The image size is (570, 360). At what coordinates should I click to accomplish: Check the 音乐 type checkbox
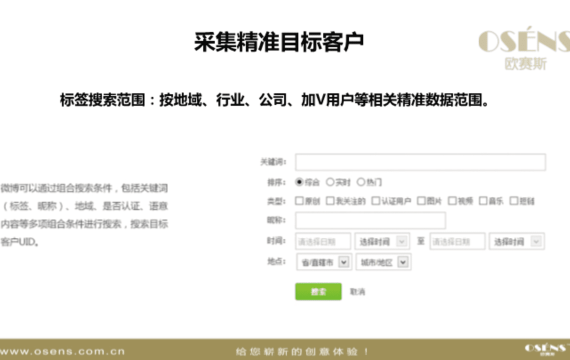pyautogui.click(x=483, y=201)
